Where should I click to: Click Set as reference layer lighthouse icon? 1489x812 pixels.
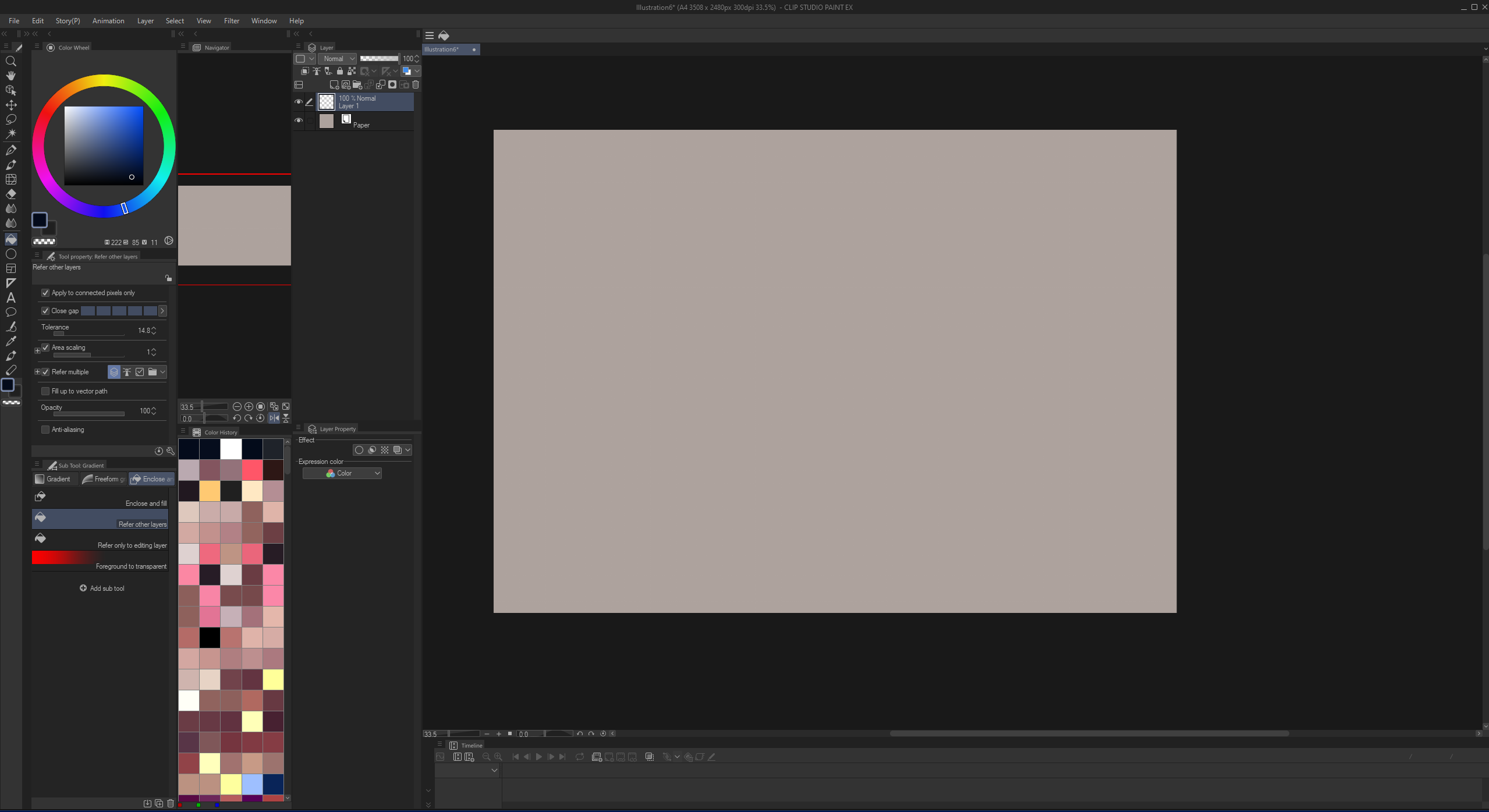(317, 71)
